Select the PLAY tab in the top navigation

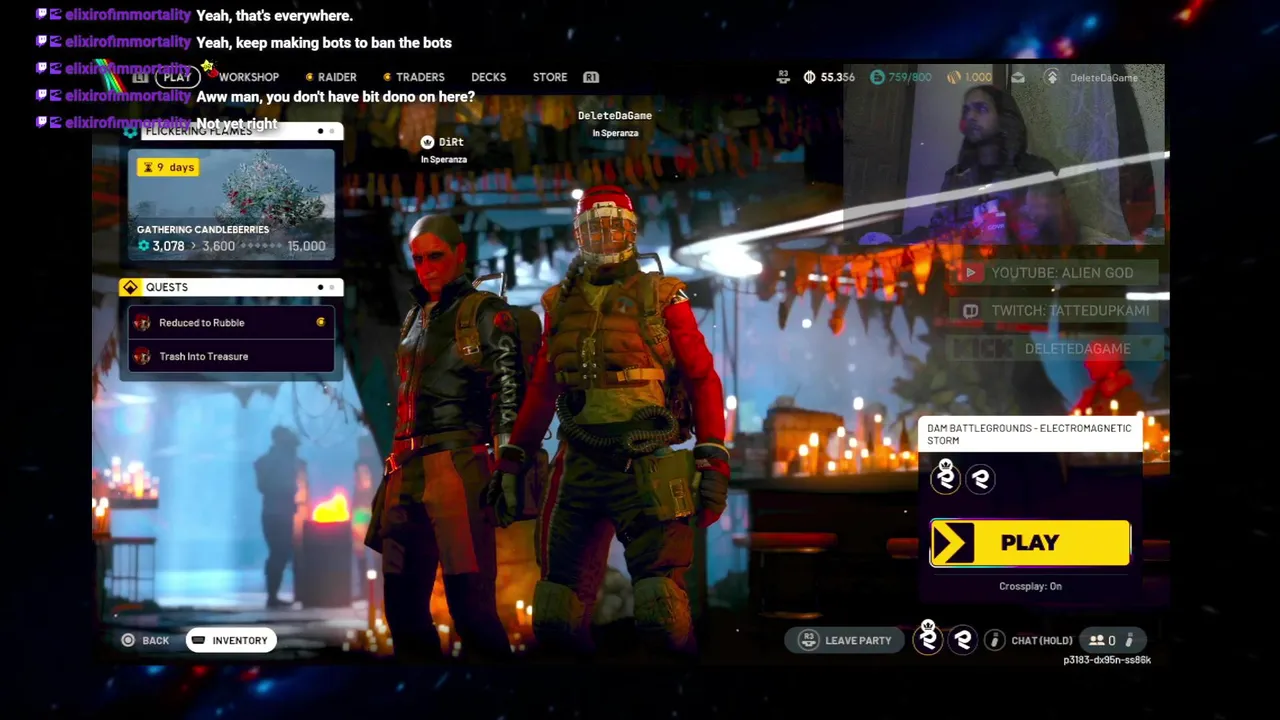point(178,77)
